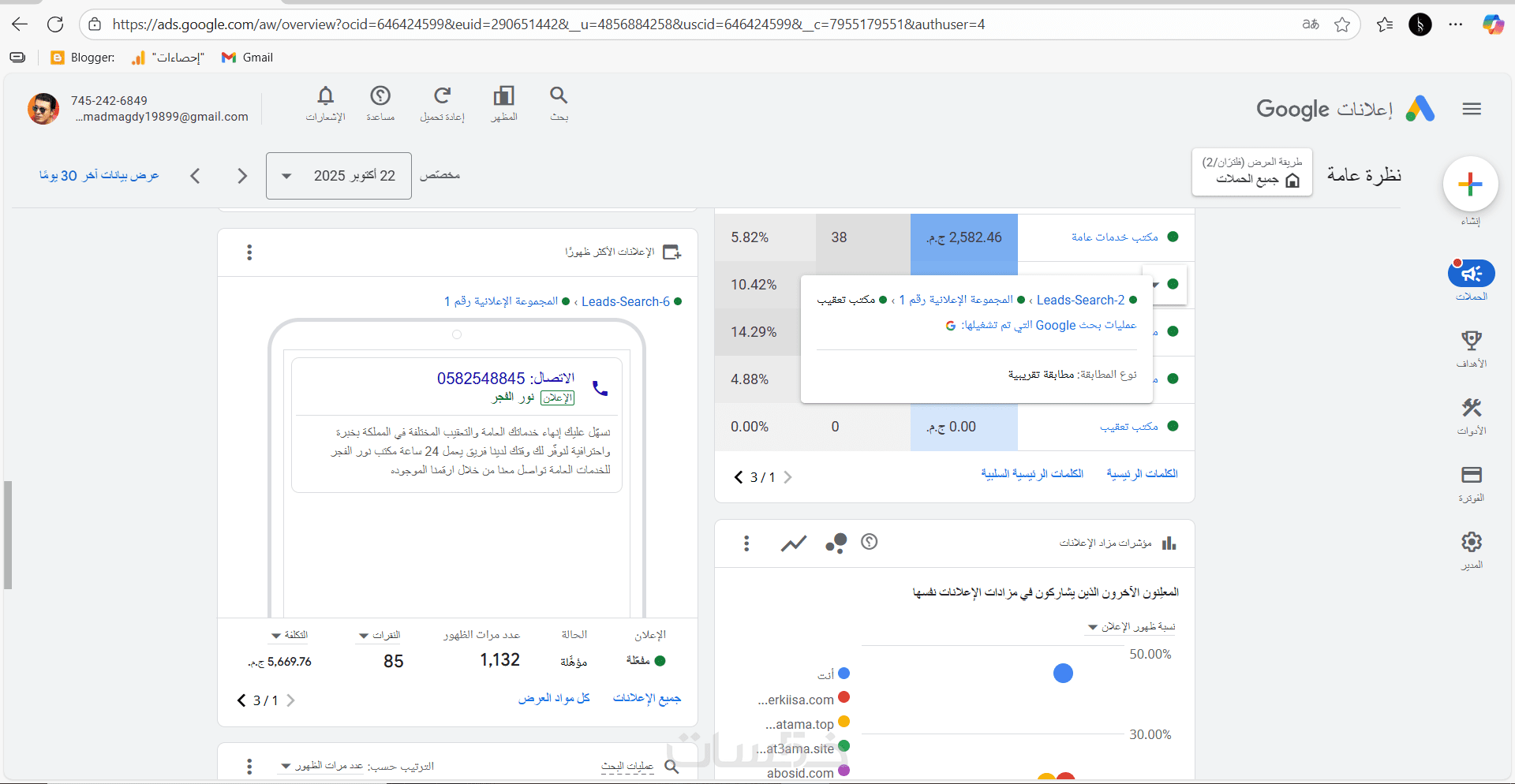Open the مكتب خدمات عامة keyword link

tap(1115, 237)
